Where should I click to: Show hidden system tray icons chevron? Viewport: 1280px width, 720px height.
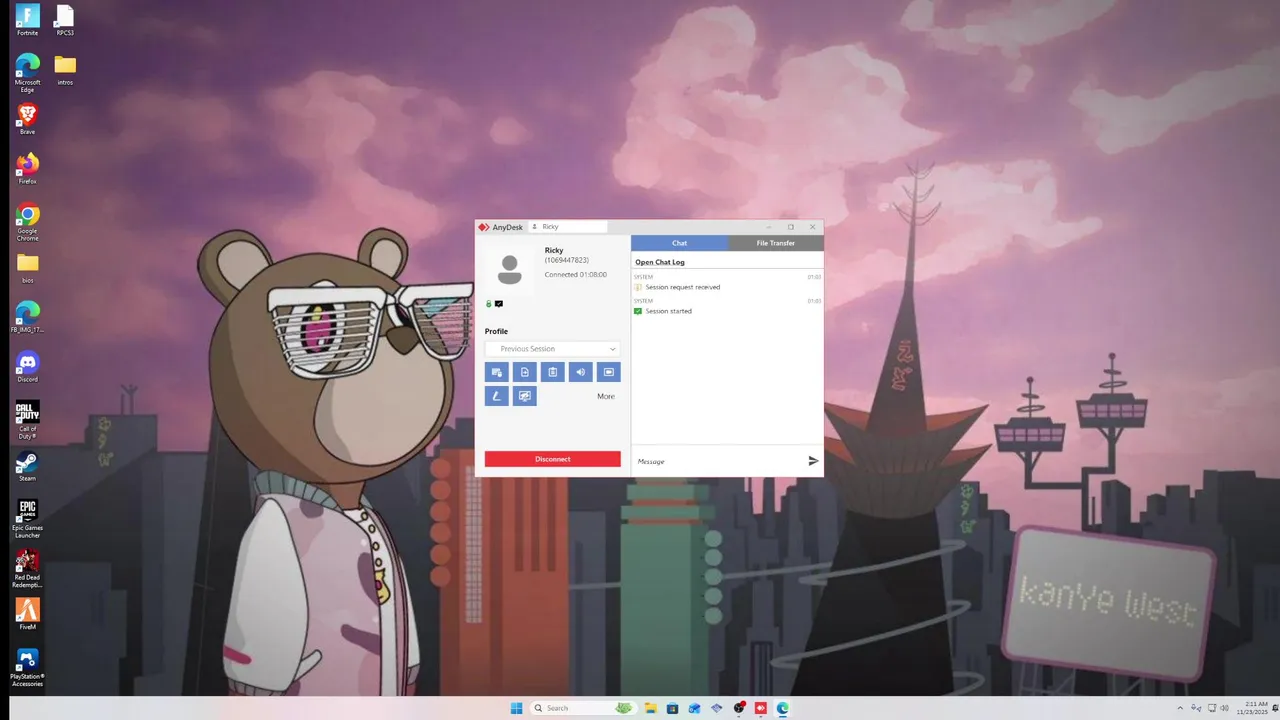pyautogui.click(x=1180, y=708)
